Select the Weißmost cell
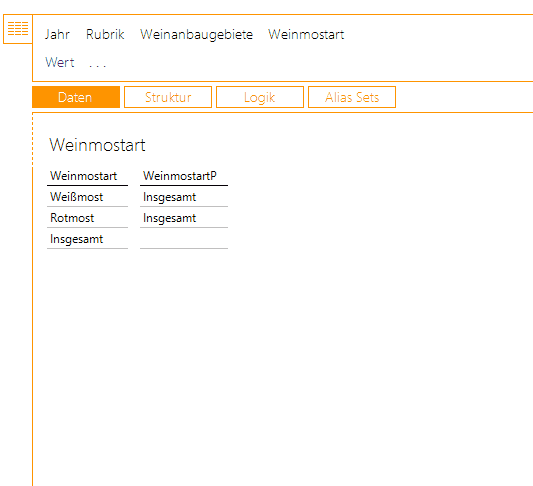Screen dimensions: 533x486 tap(87, 197)
